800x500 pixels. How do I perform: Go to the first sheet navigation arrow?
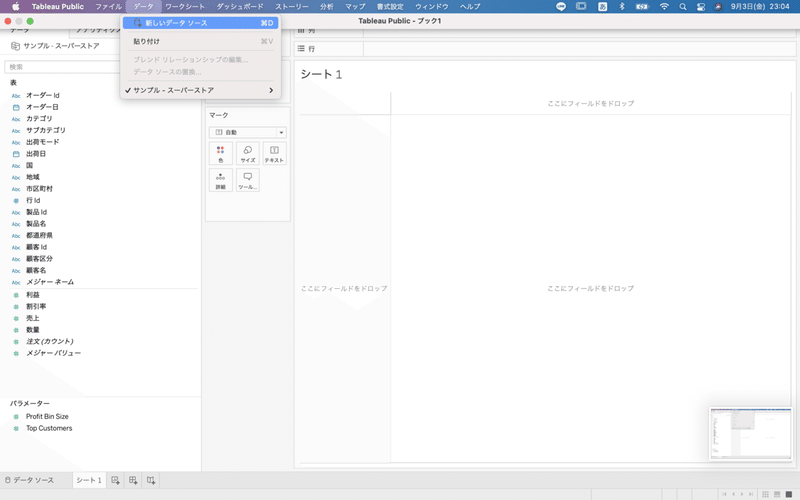point(724,494)
